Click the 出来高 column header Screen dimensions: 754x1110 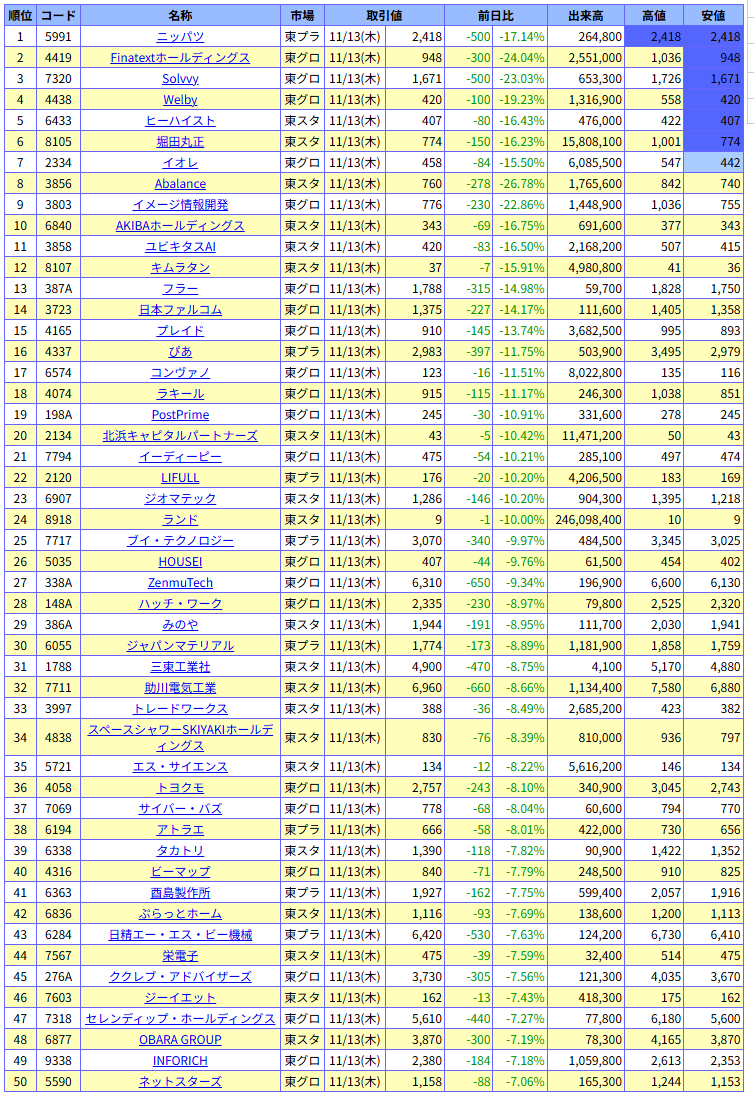coord(585,16)
